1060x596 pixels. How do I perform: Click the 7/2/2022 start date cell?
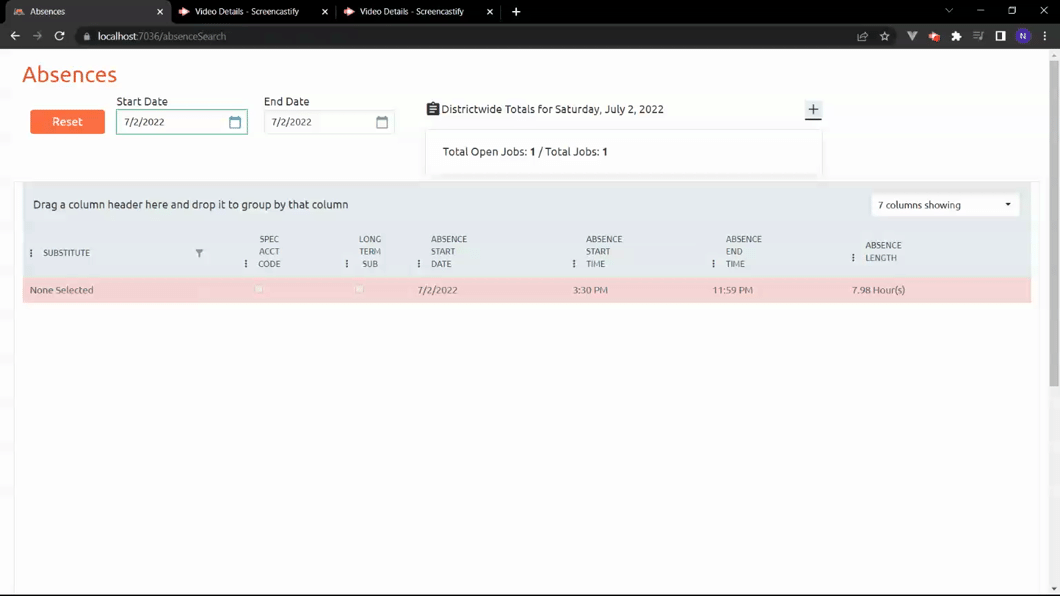pyautogui.click(x=437, y=290)
